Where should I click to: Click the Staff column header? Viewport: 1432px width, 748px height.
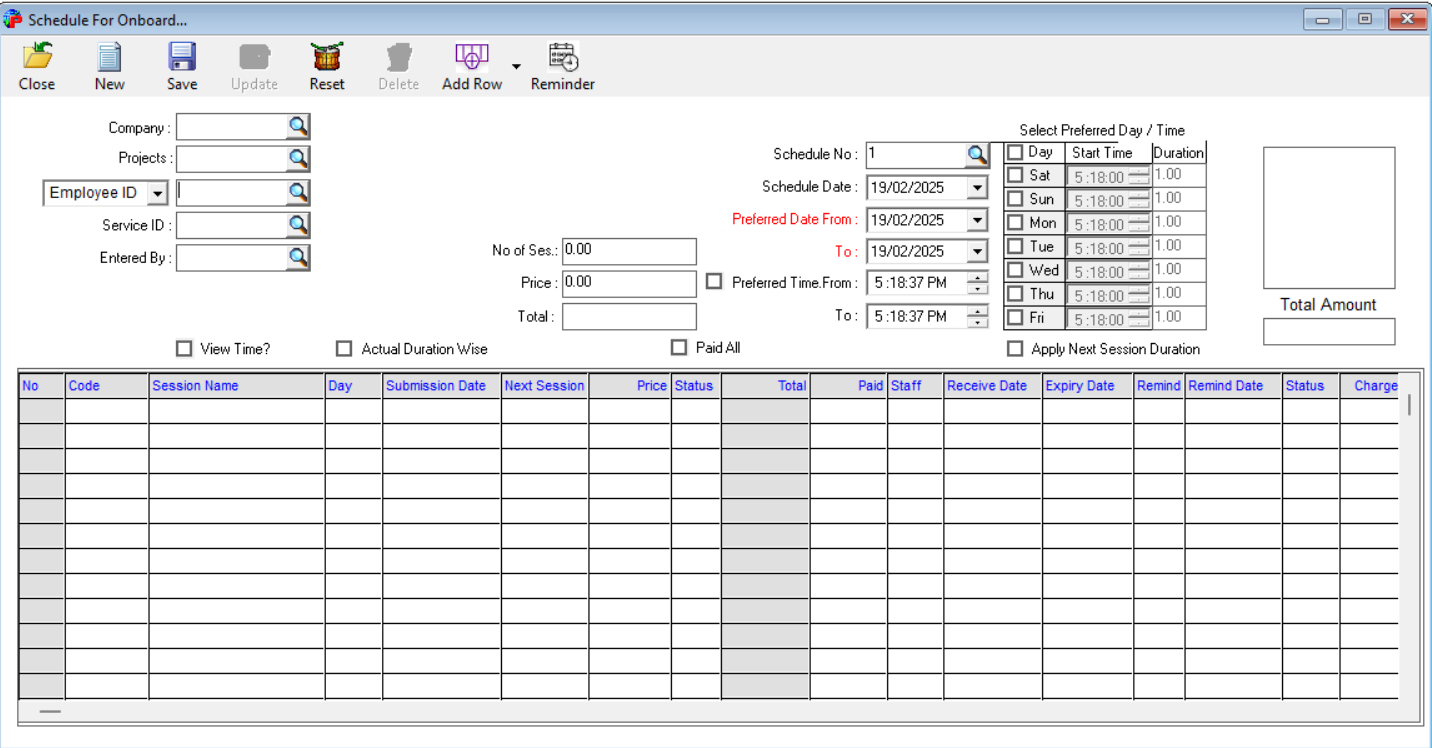click(x=915, y=385)
